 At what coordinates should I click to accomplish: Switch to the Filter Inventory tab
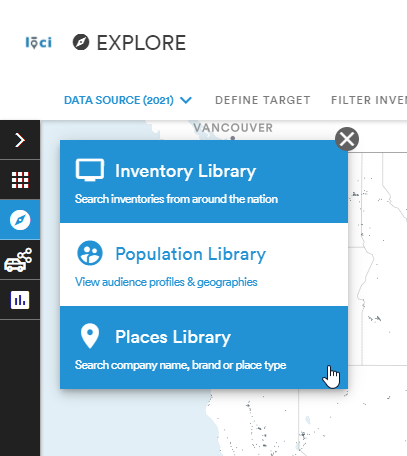pyautogui.click(x=369, y=100)
